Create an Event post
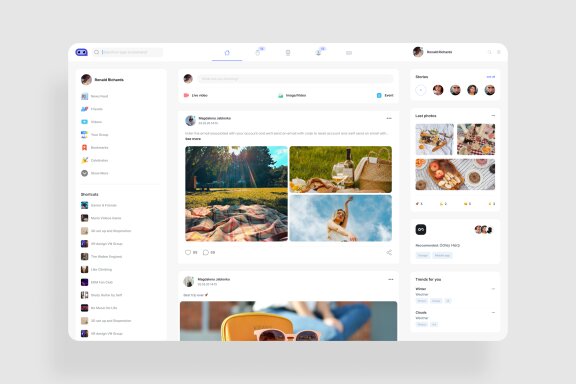 385,95
